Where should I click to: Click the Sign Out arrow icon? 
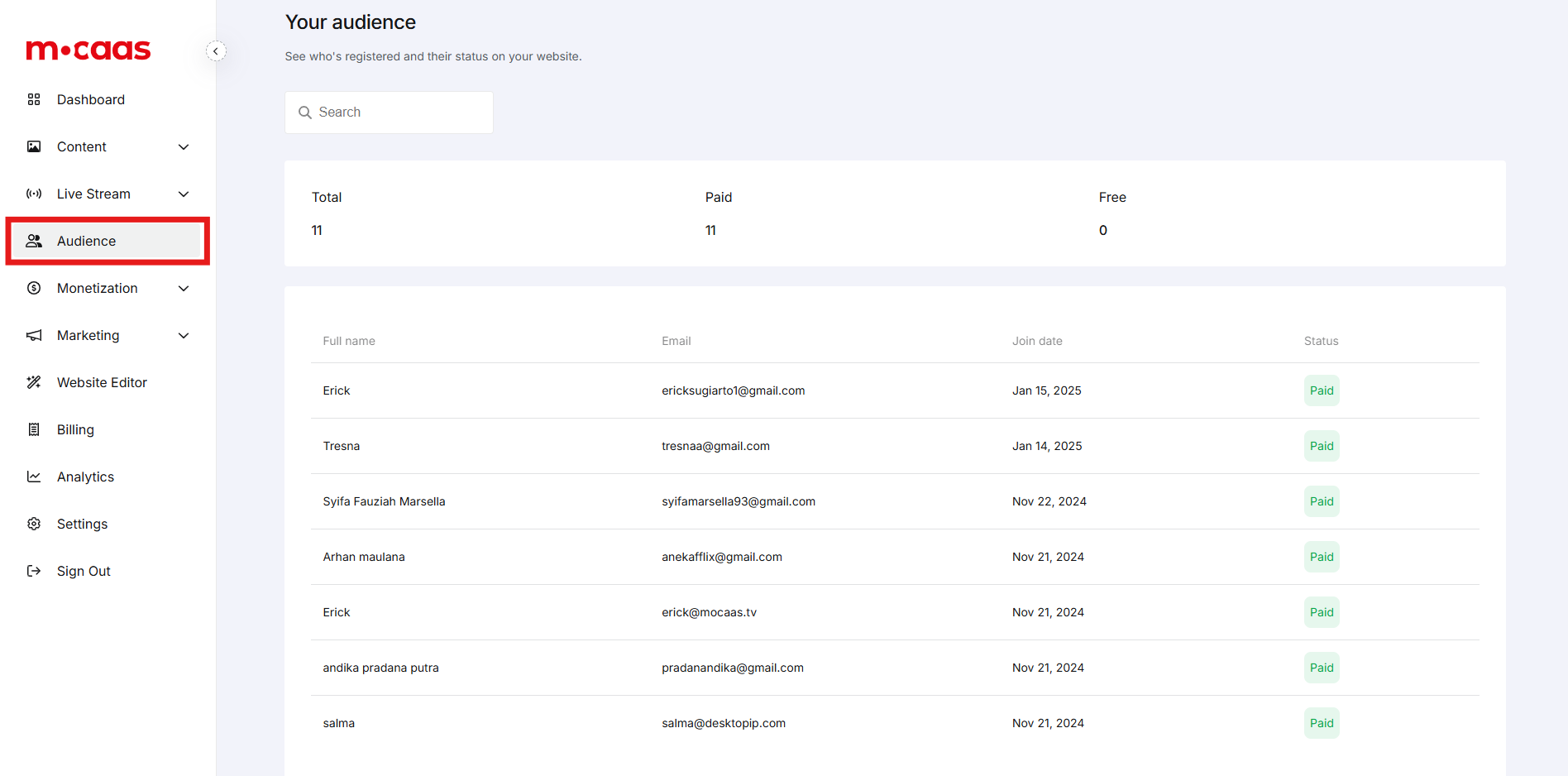point(34,571)
